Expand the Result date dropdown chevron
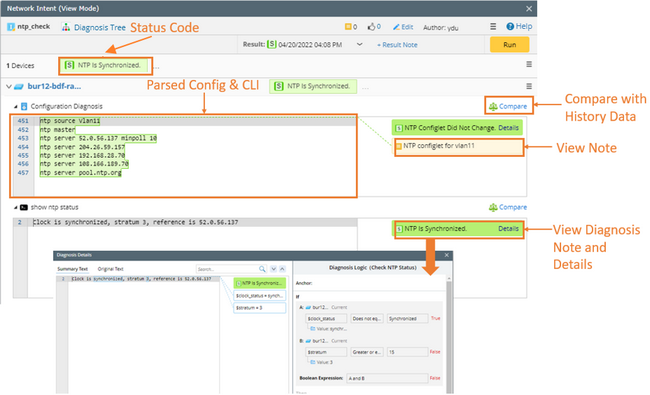This screenshot has height=395, width=650. 359,44
